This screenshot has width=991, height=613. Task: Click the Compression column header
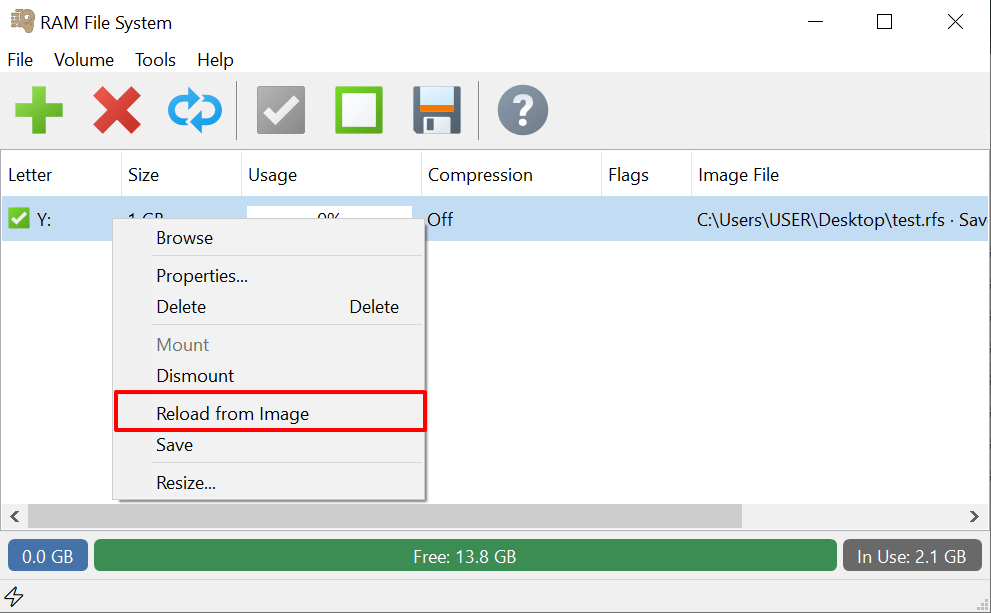pyautogui.click(x=511, y=175)
